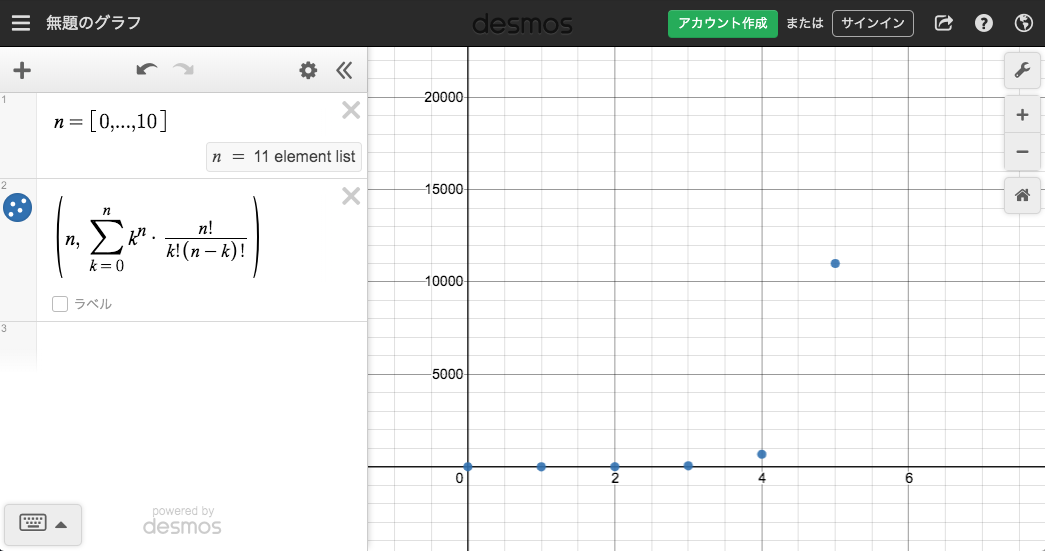This screenshot has width=1045, height=551.
Task: Click the powered by desmos logo
Action: pos(182,520)
